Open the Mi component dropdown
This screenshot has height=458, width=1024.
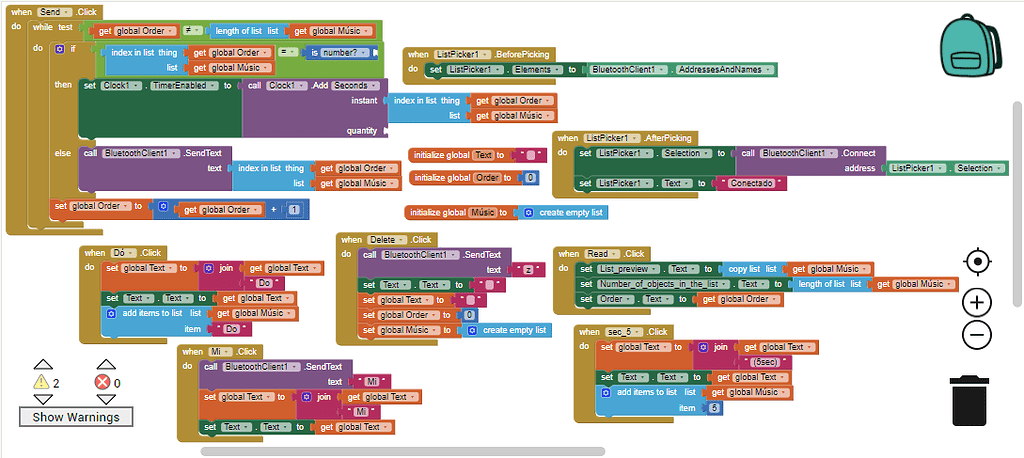click(219, 352)
